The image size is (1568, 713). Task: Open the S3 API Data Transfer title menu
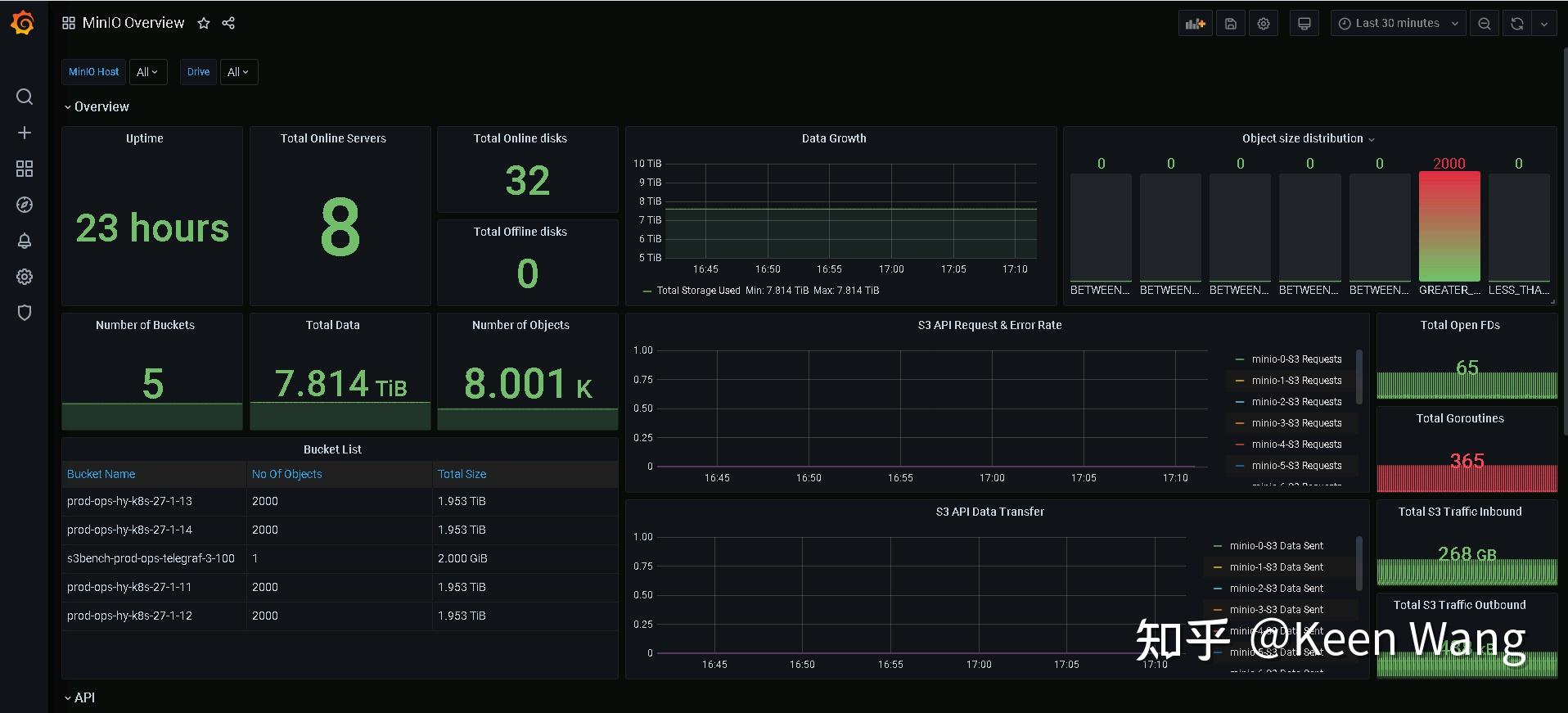tap(989, 512)
